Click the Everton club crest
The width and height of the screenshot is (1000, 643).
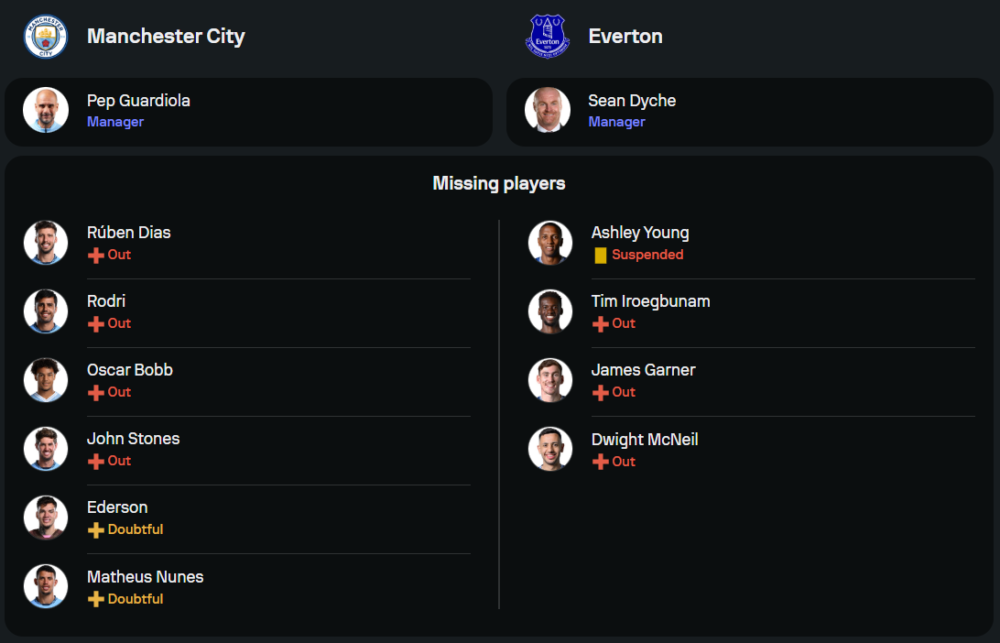pos(547,36)
